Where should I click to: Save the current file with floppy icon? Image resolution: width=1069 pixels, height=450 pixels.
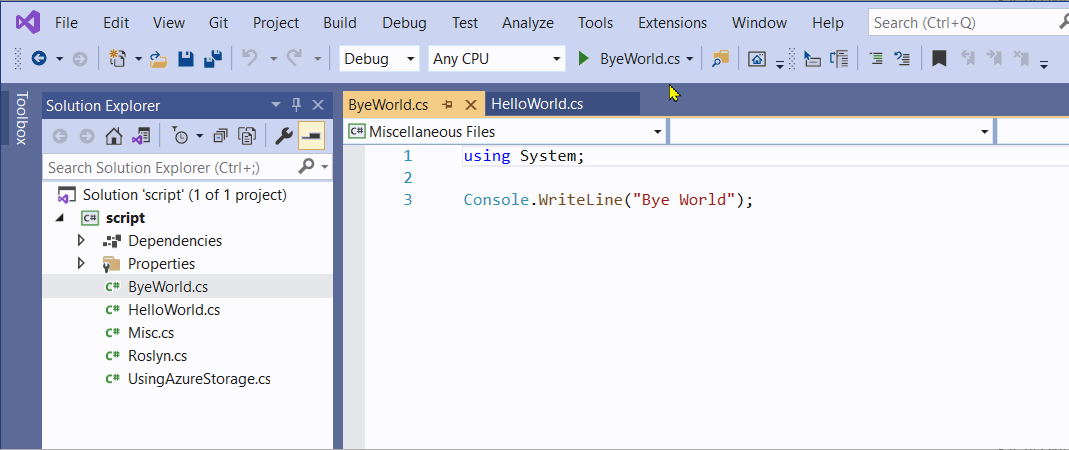(186, 59)
